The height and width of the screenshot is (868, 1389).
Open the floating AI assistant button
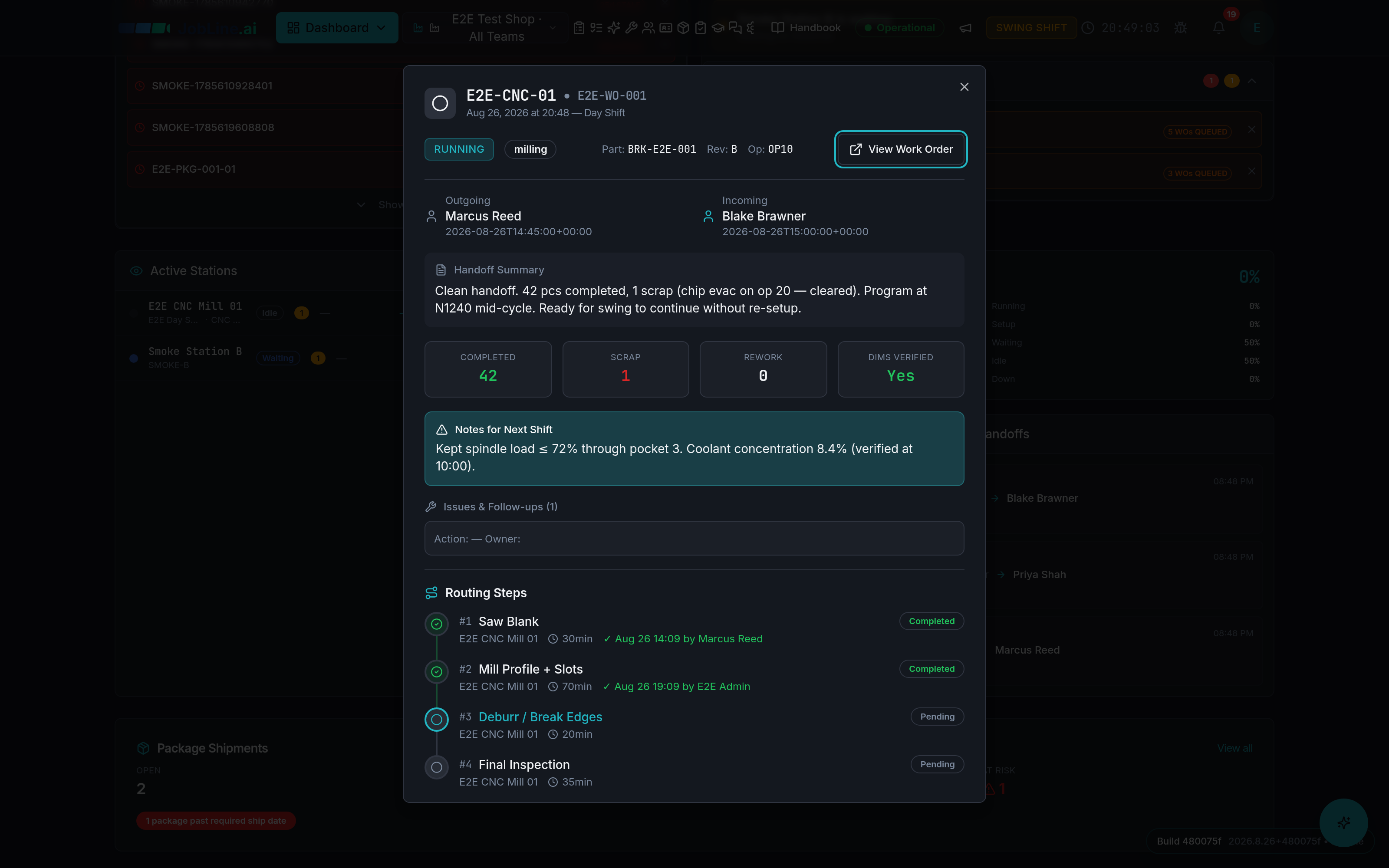[x=1343, y=823]
